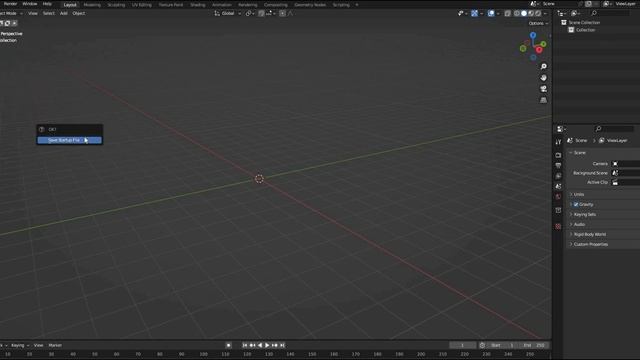Open the proportional editing falloff curve
640x360 pixels.
click(290, 13)
